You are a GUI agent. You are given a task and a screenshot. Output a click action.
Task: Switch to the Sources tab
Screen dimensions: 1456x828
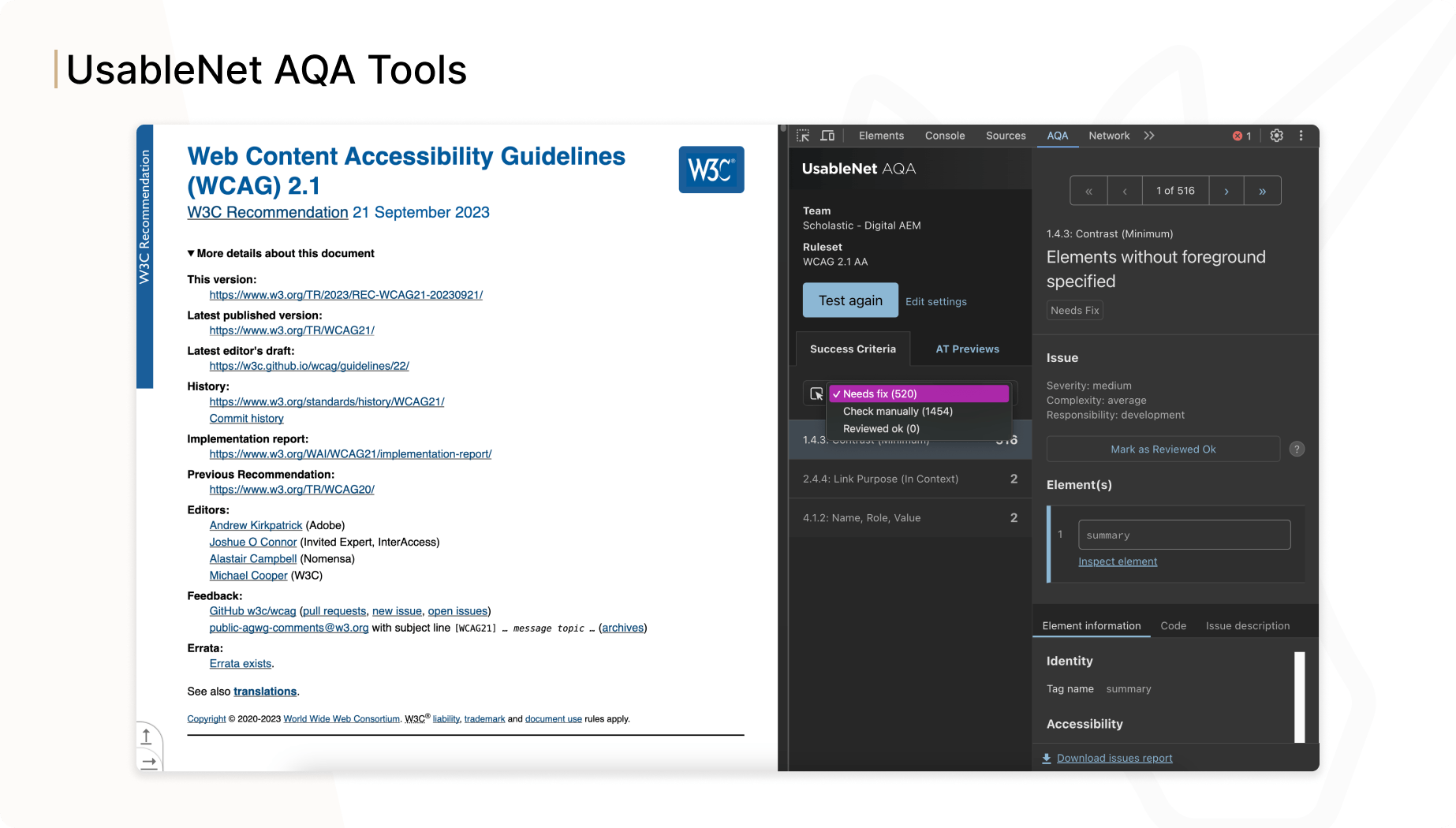pos(1006,136)
